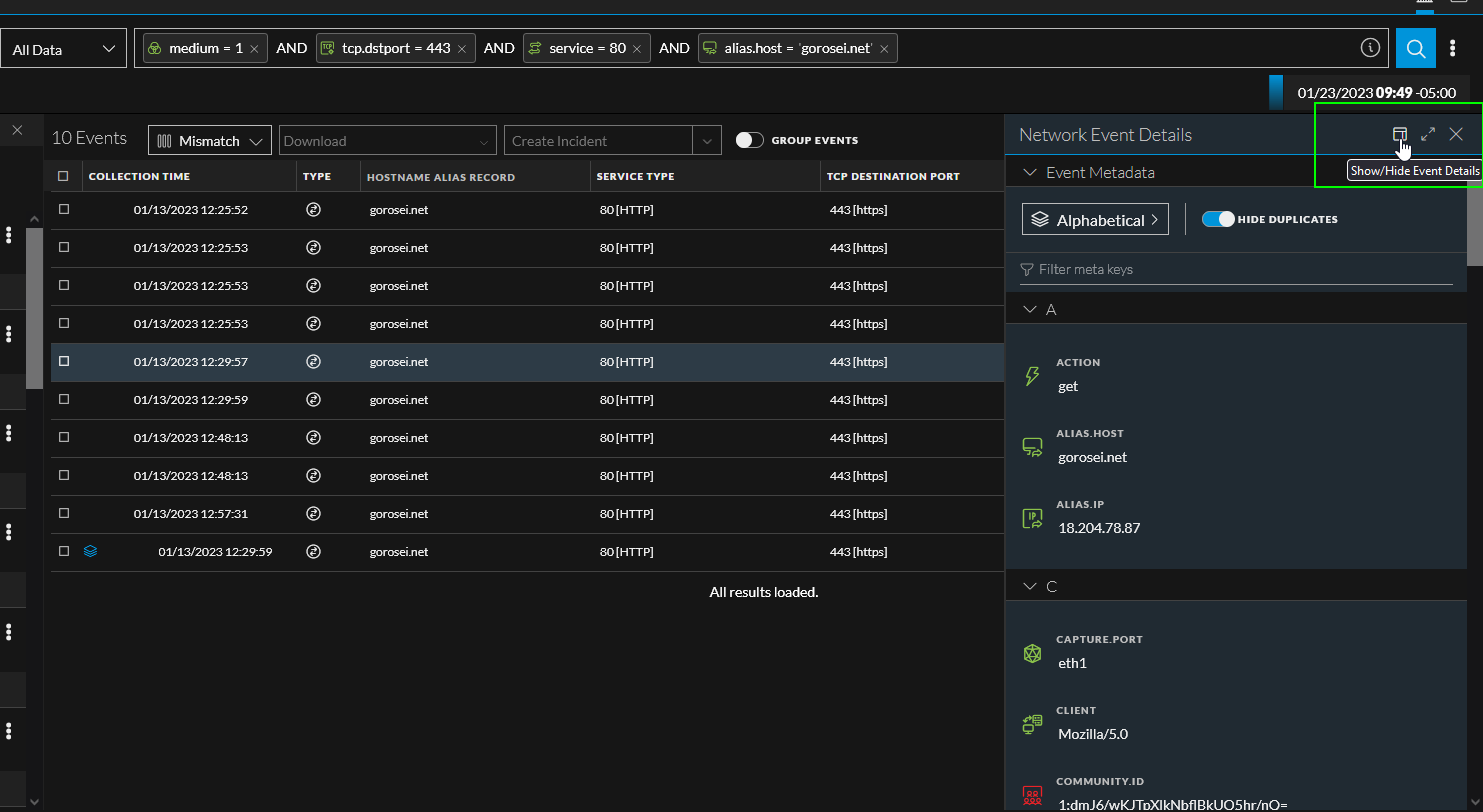Close the Network Event Details panel
Screen dimensions: 1483x812
click(1456, 135)
